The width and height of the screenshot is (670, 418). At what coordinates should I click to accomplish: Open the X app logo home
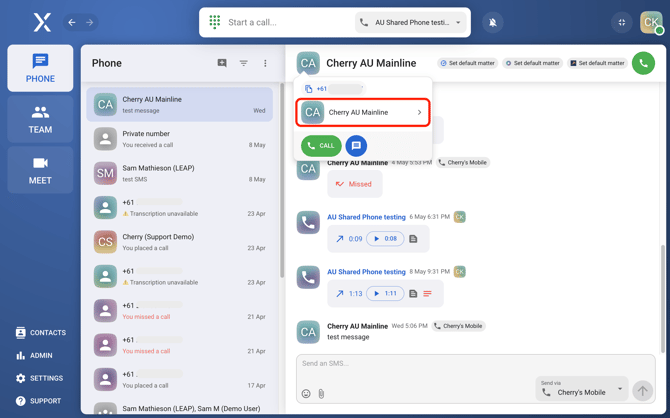(42, 22)
